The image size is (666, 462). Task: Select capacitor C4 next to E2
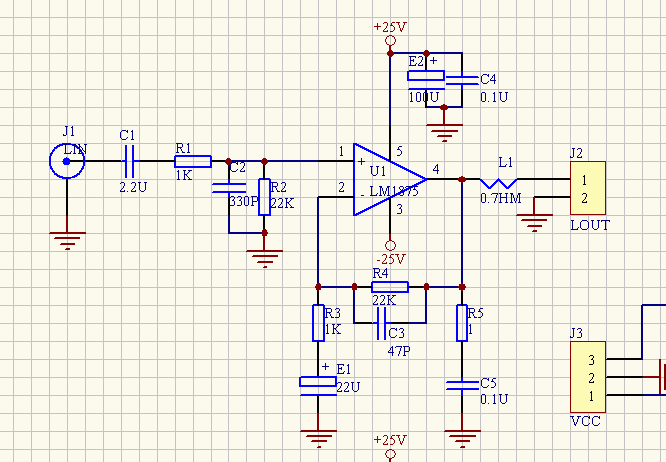pos(461,78)
